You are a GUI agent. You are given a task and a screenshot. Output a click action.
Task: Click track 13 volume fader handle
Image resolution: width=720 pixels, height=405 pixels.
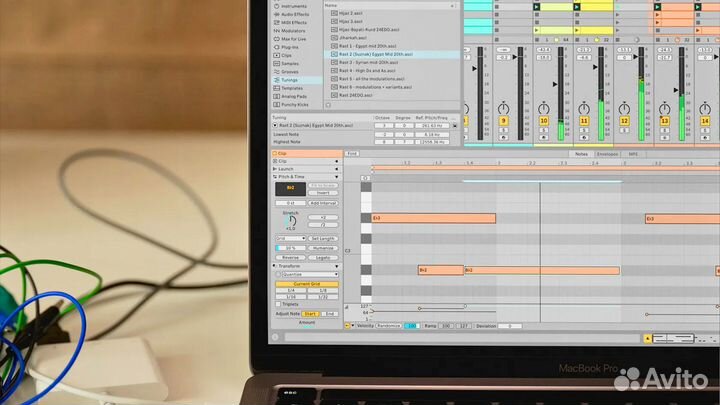tap(676, 90)
